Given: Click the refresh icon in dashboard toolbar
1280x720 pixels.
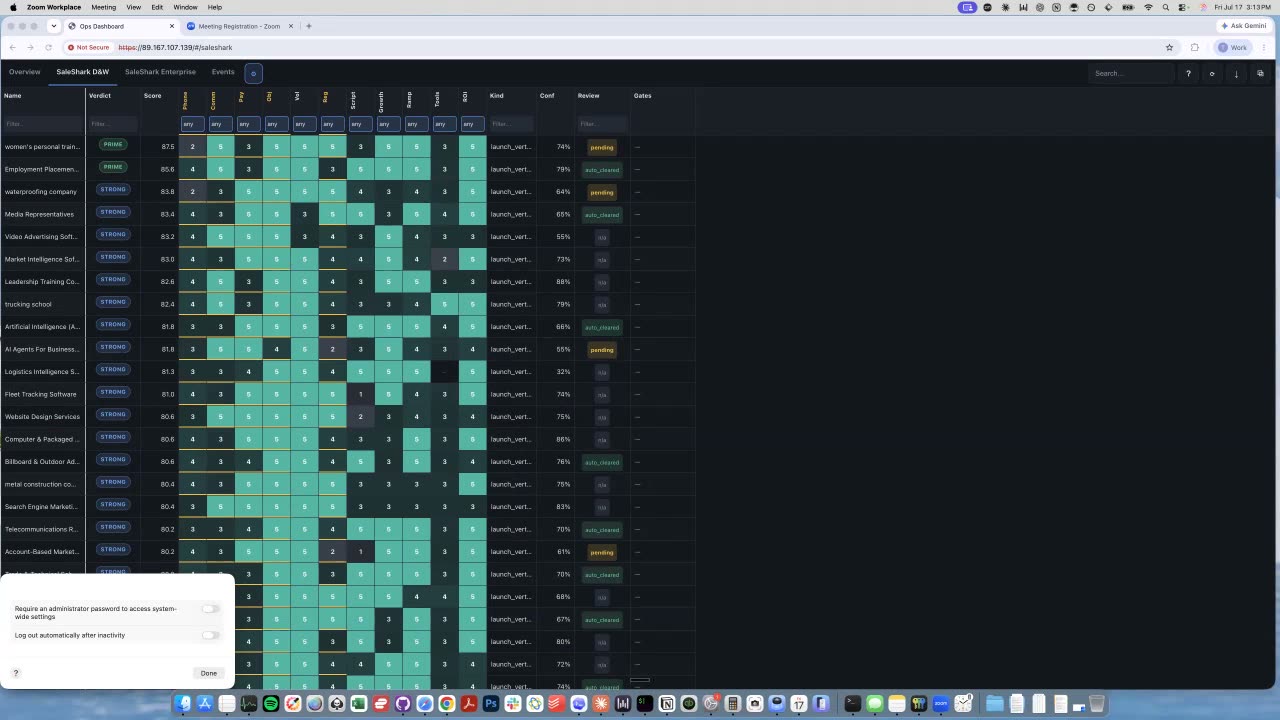Looking at the screenshot, I should click(1212, 73).
